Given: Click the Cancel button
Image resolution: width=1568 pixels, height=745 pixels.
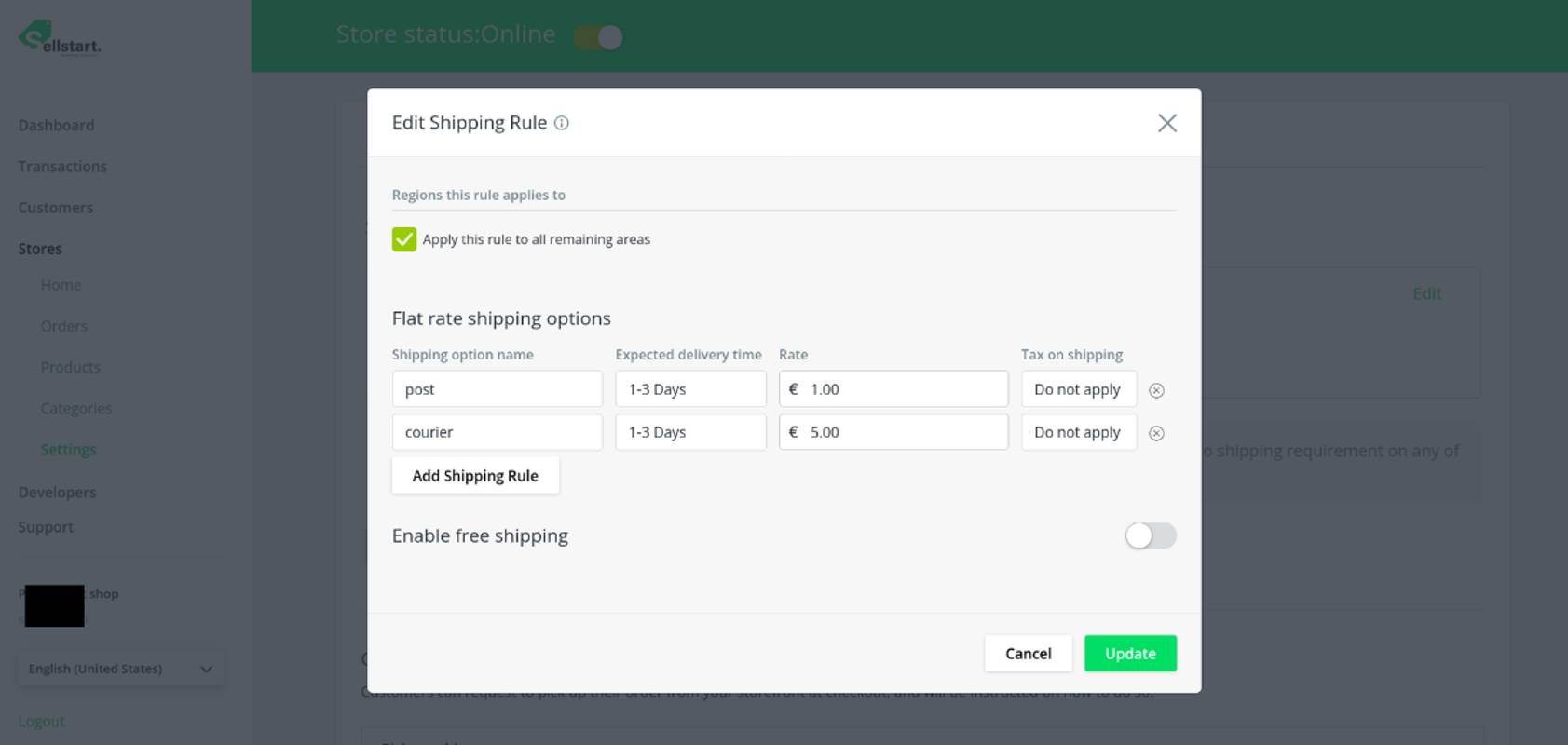Looking at the screenshot, I should click(1028, 654).
